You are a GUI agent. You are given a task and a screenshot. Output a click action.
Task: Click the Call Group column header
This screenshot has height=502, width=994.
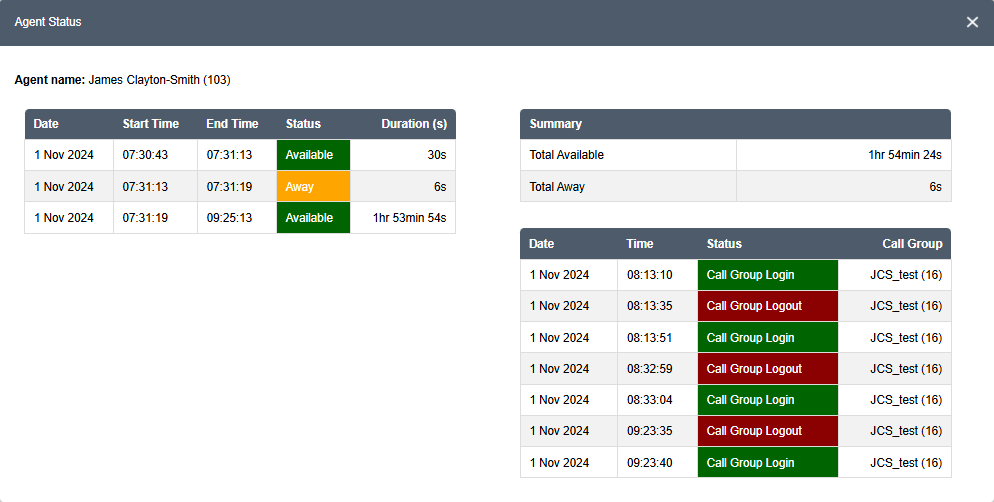[912, 243]
